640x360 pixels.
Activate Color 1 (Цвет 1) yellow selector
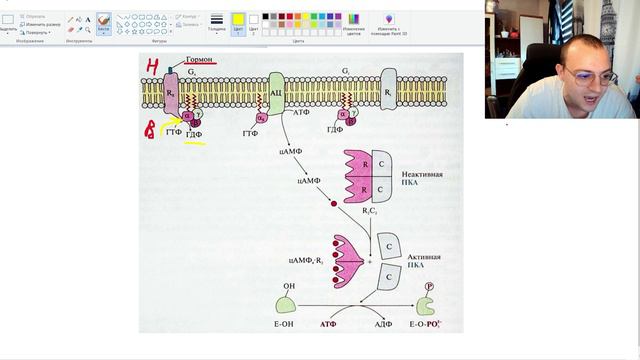(x=238, y=24)
